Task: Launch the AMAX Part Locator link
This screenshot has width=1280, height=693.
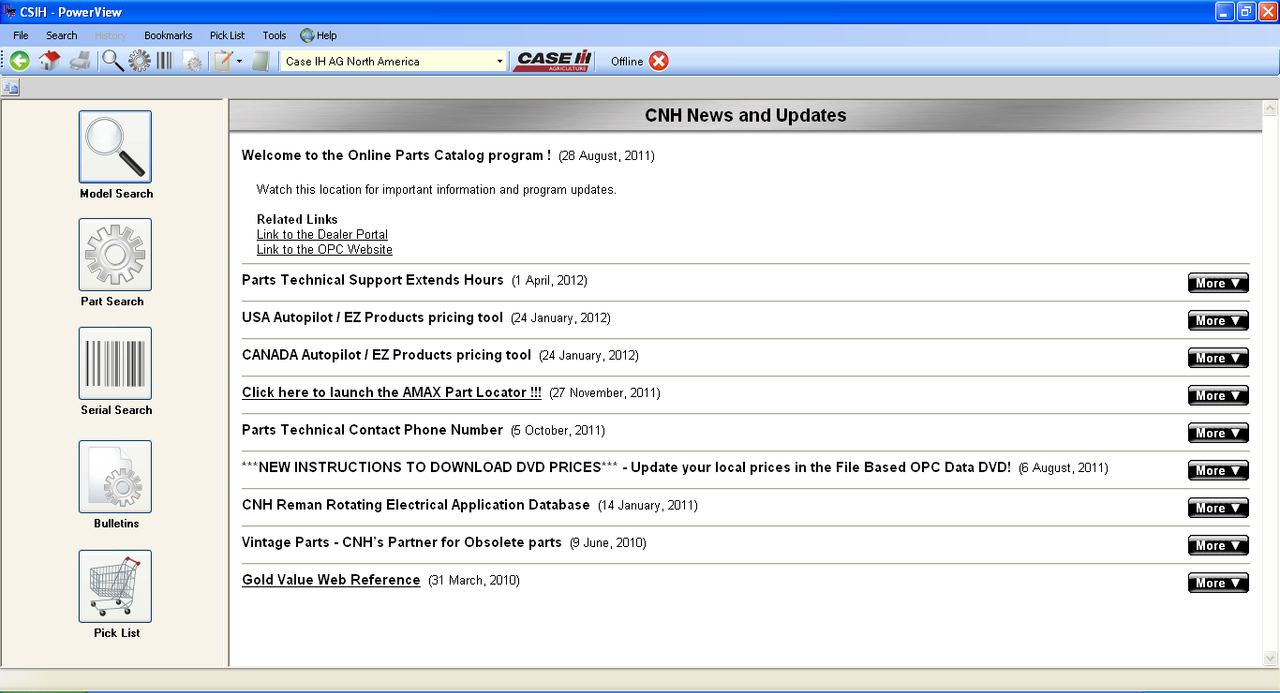Action: click(x=392, y=393)
